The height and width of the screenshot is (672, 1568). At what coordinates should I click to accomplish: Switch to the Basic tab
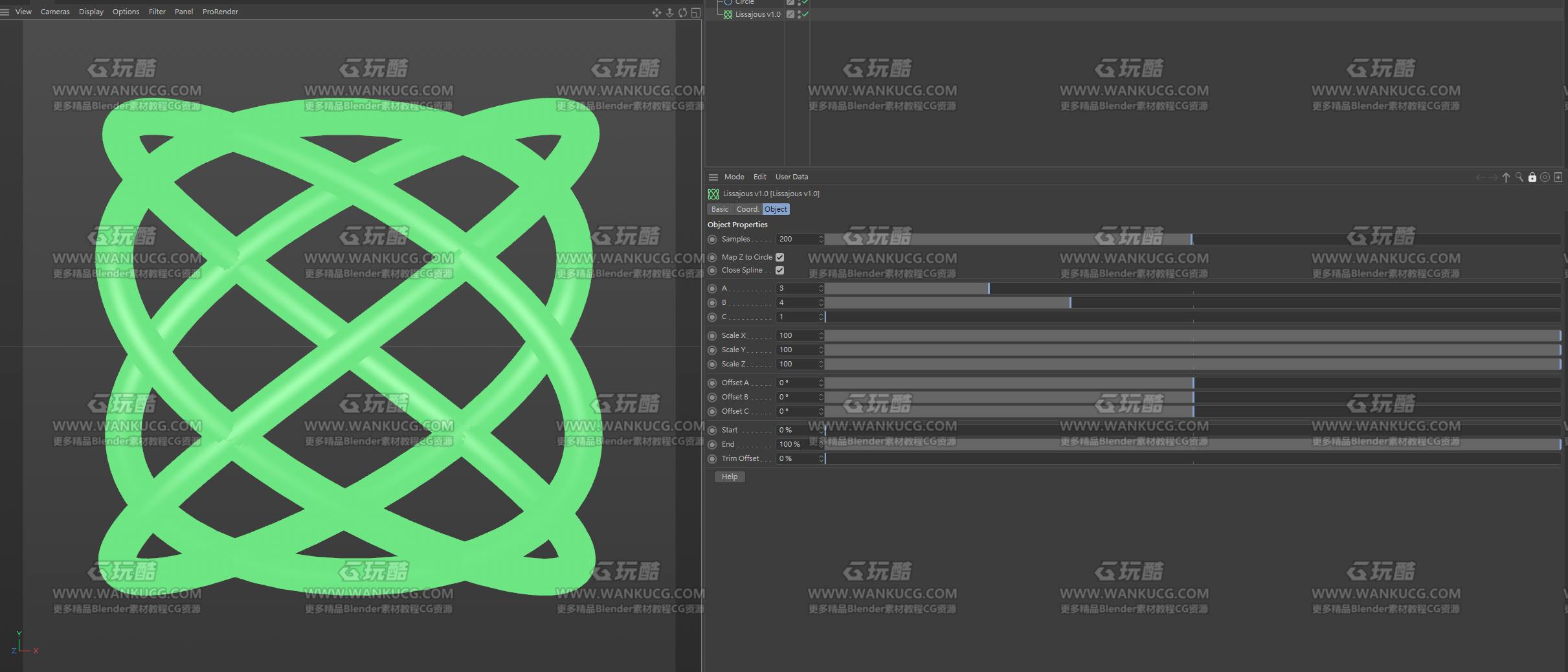[720, 209]
